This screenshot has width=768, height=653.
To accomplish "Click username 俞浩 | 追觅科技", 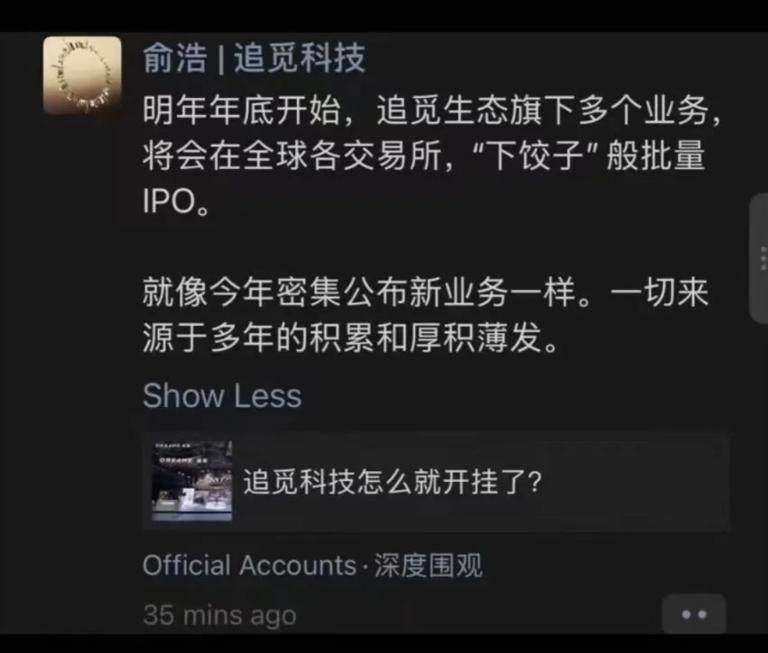I will 254,58.
